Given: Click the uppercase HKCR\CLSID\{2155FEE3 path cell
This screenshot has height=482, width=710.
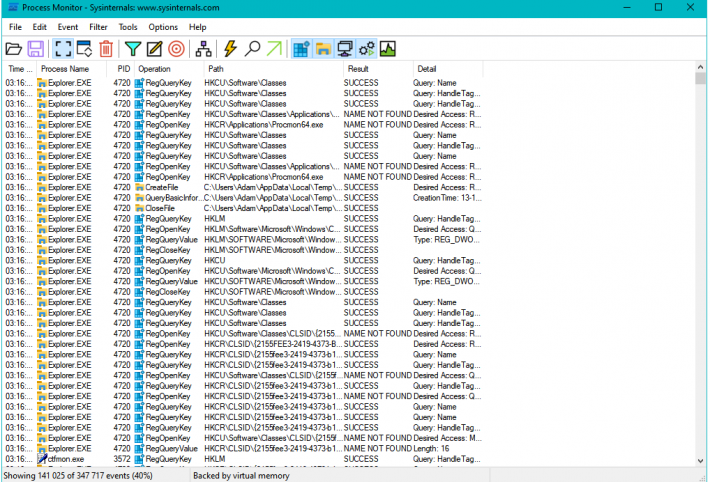Looking at the screenshot, I should [273, 344].
